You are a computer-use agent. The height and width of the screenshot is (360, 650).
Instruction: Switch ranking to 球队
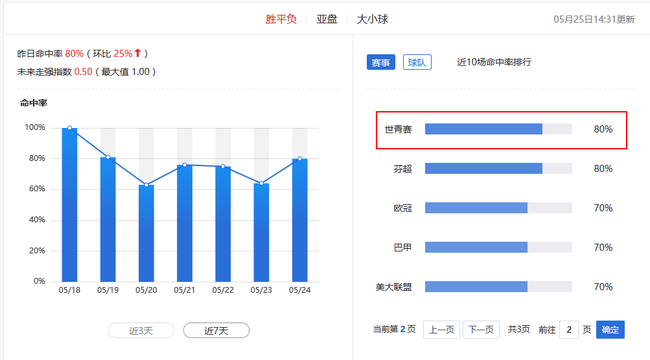tap(417, 62)
